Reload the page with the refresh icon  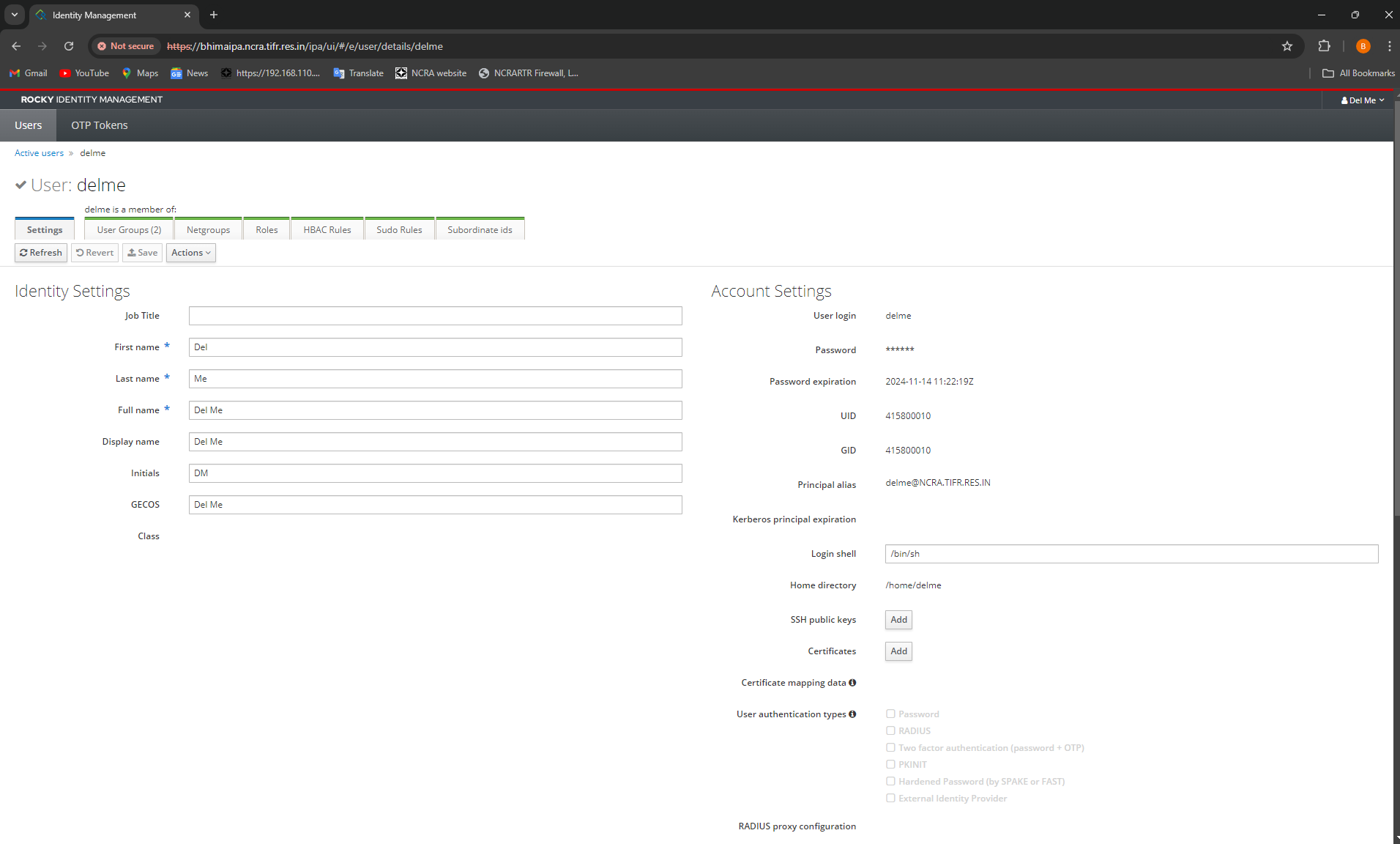point(69,46)
